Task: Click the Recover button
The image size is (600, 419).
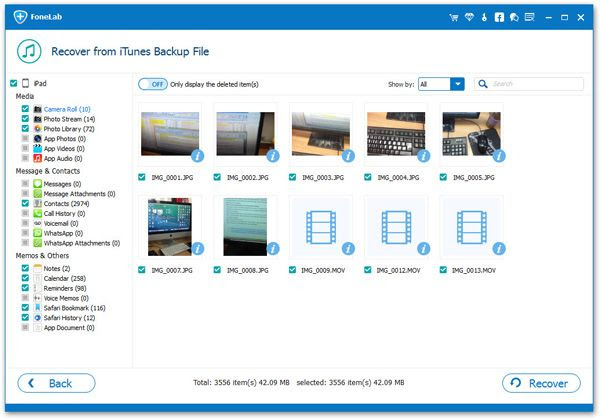Action: coord(541,383)
